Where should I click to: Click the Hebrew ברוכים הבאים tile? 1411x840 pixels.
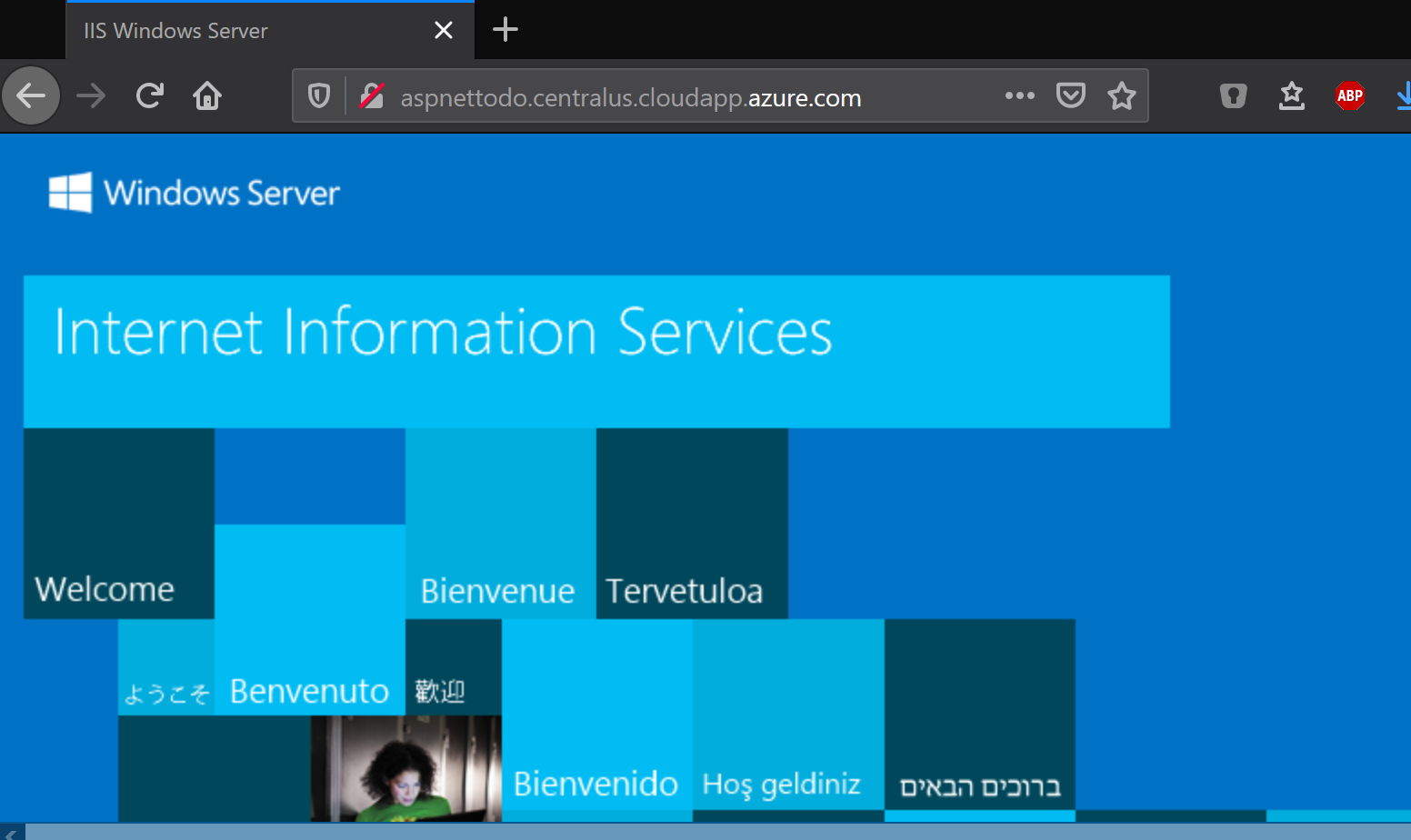tap(980, 715)
